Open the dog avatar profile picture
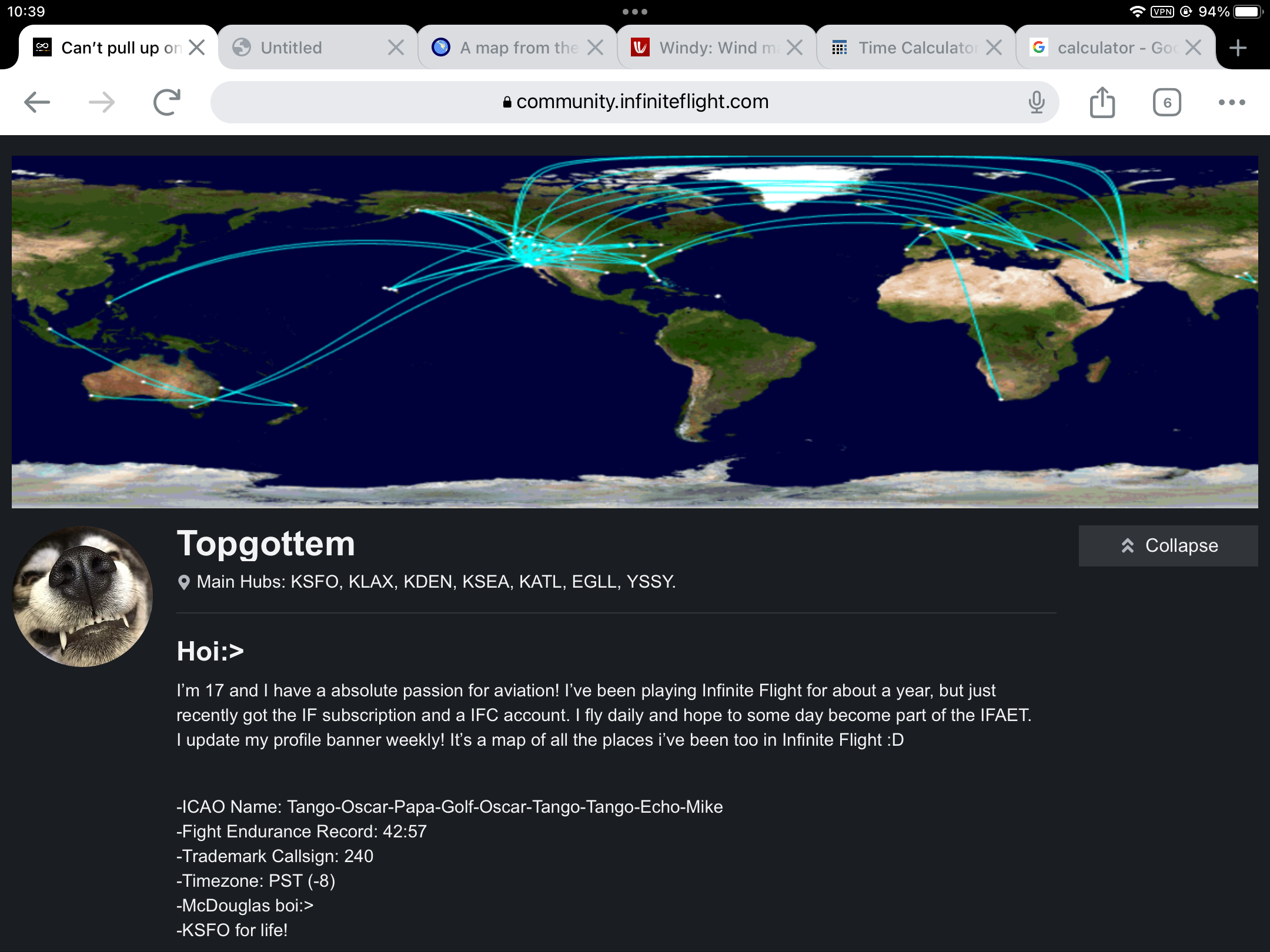 pos(82,596)
